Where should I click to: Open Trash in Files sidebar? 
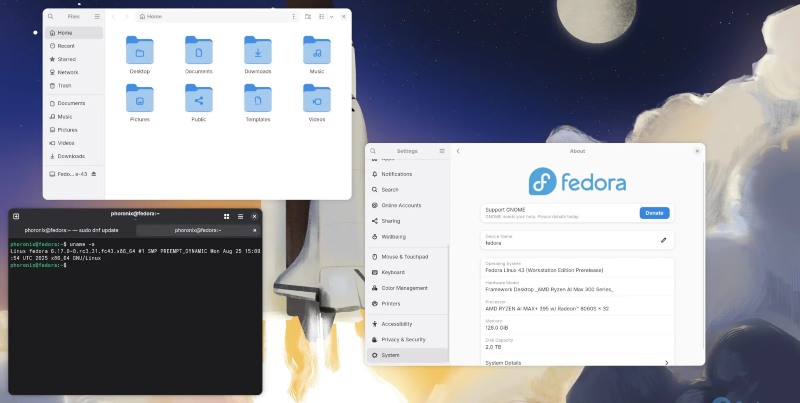[x=74, y=86]
